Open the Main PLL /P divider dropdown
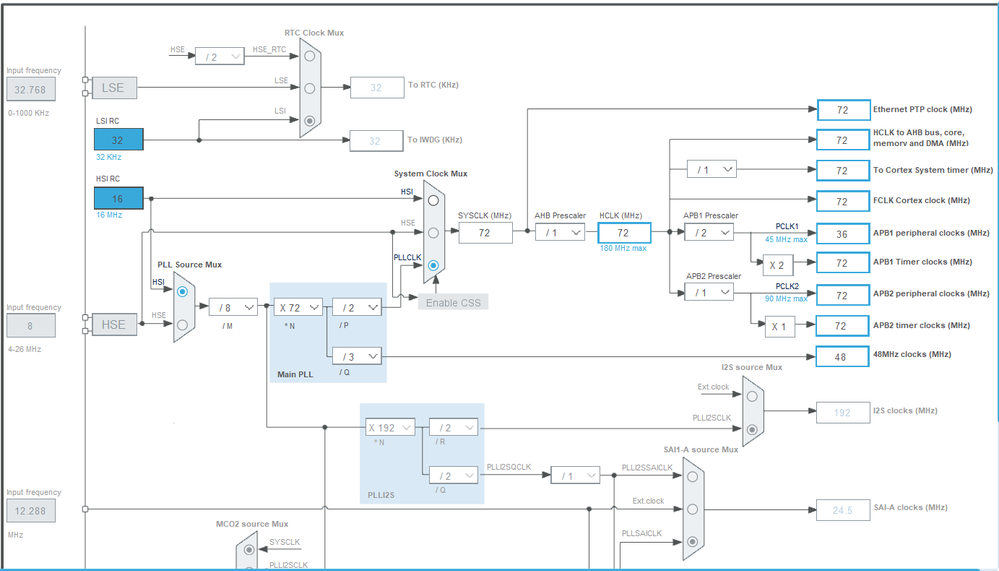Screen dimensions: 999x571 pyautogui.click(x=357, y=307)
